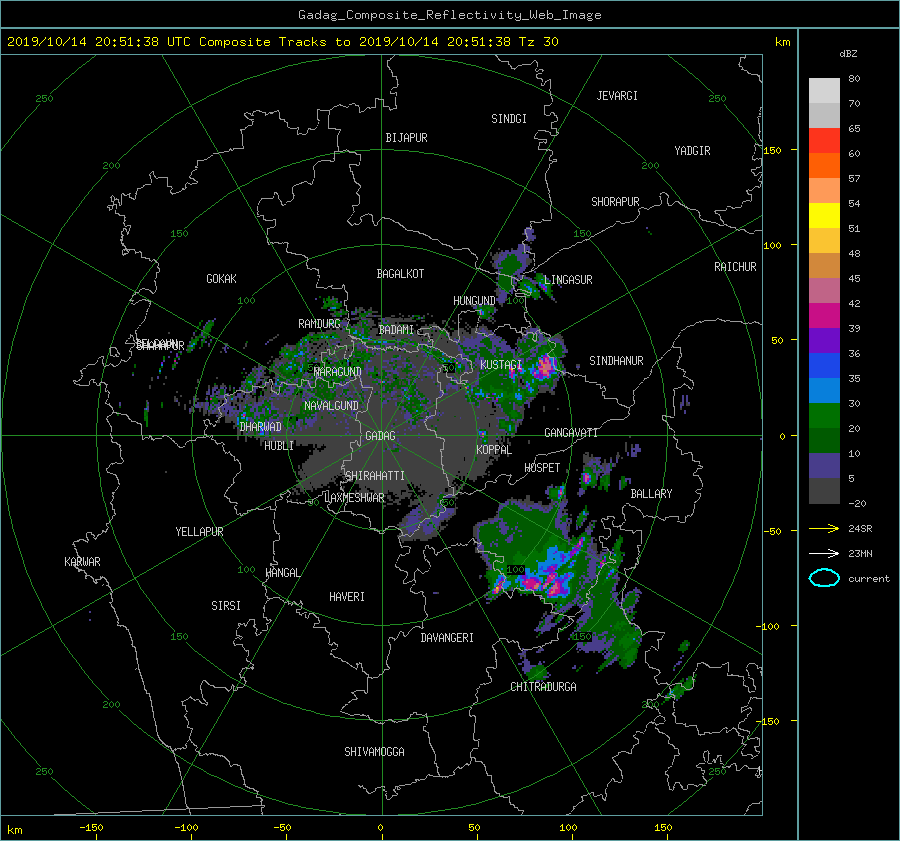Screen dimensions: 900x841
Task: Click the SIRSI city label
Action: point(226,606)
